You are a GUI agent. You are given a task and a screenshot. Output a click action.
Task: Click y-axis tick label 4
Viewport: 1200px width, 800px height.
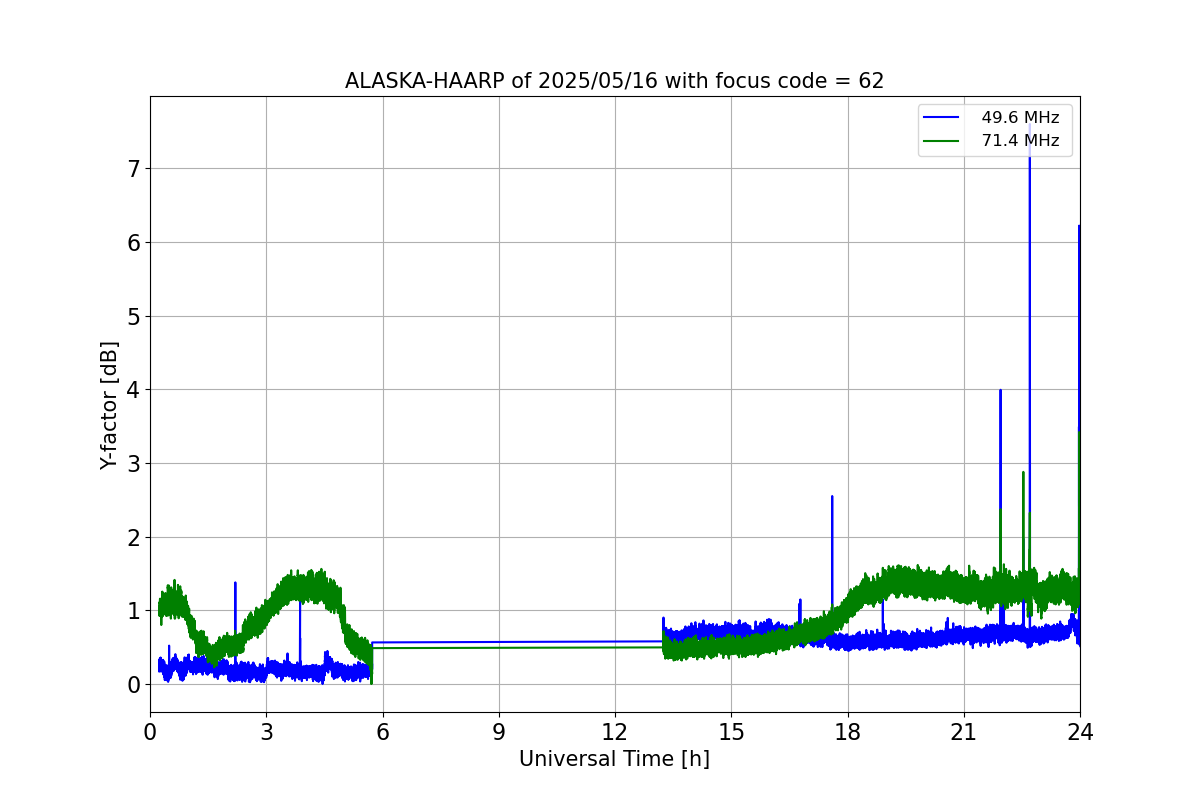[133, 390]
